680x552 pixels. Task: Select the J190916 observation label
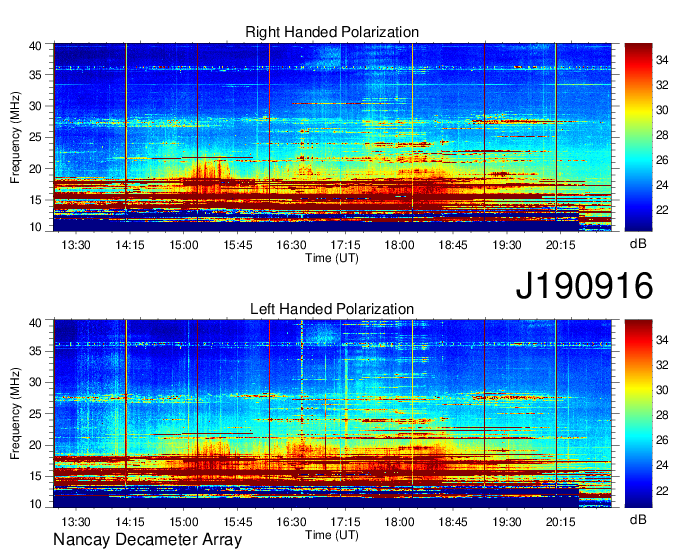click(x=584, y=286)
